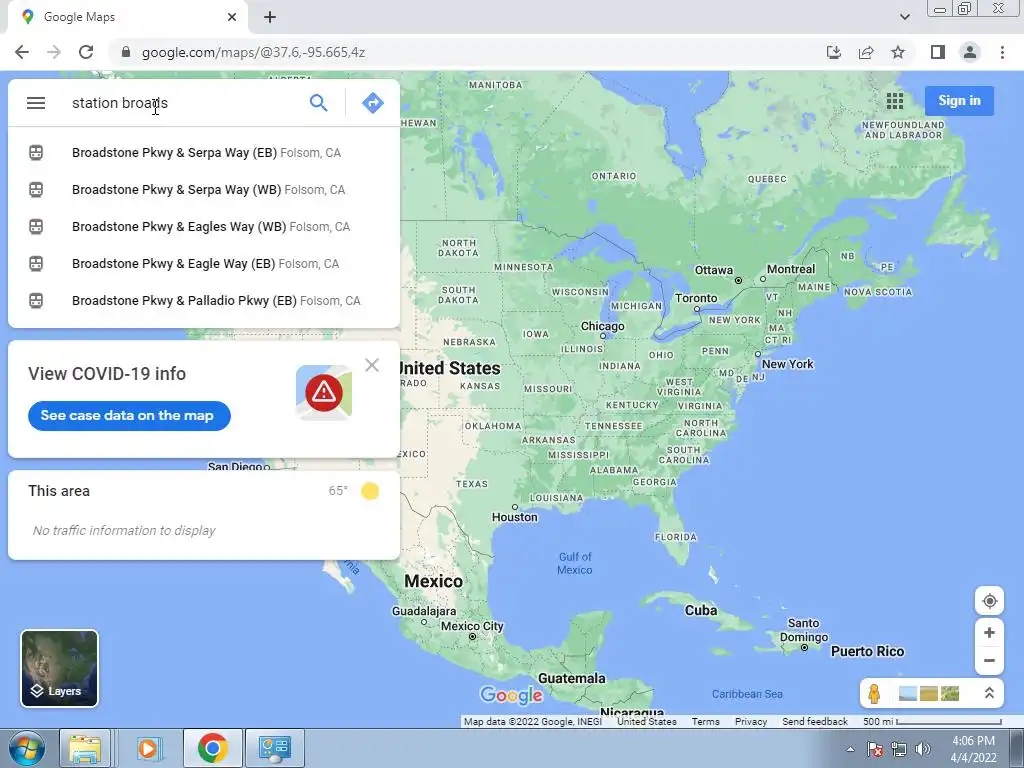The height and width of the screenshot is (768, 1024).
Task: Bookmark this page with the star icon
Action: click(898, 52)
